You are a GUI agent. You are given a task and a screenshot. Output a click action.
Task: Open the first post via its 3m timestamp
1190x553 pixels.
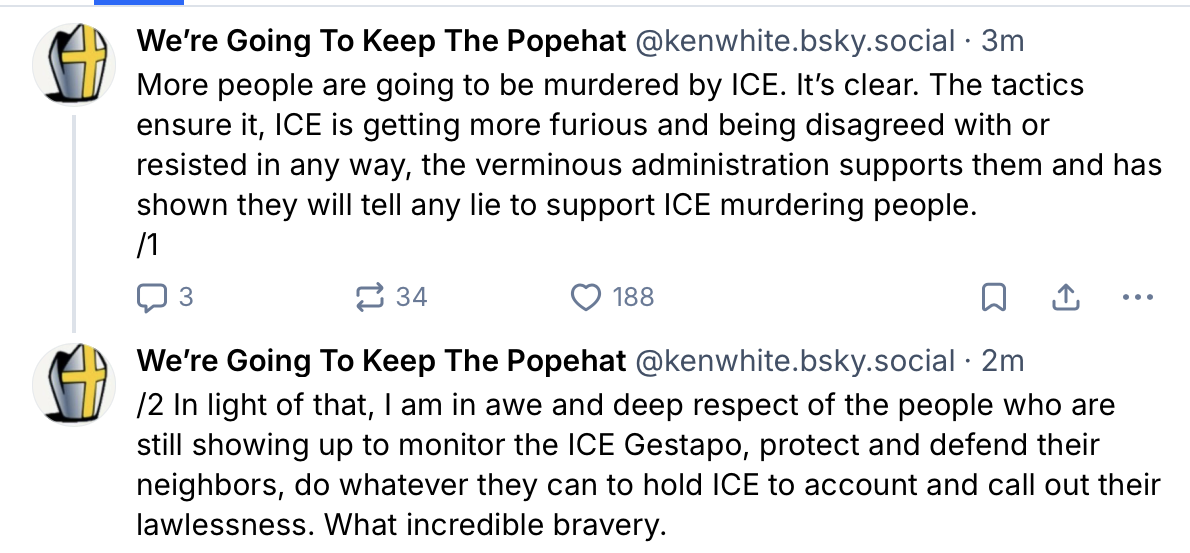[x=1002, y=41]
